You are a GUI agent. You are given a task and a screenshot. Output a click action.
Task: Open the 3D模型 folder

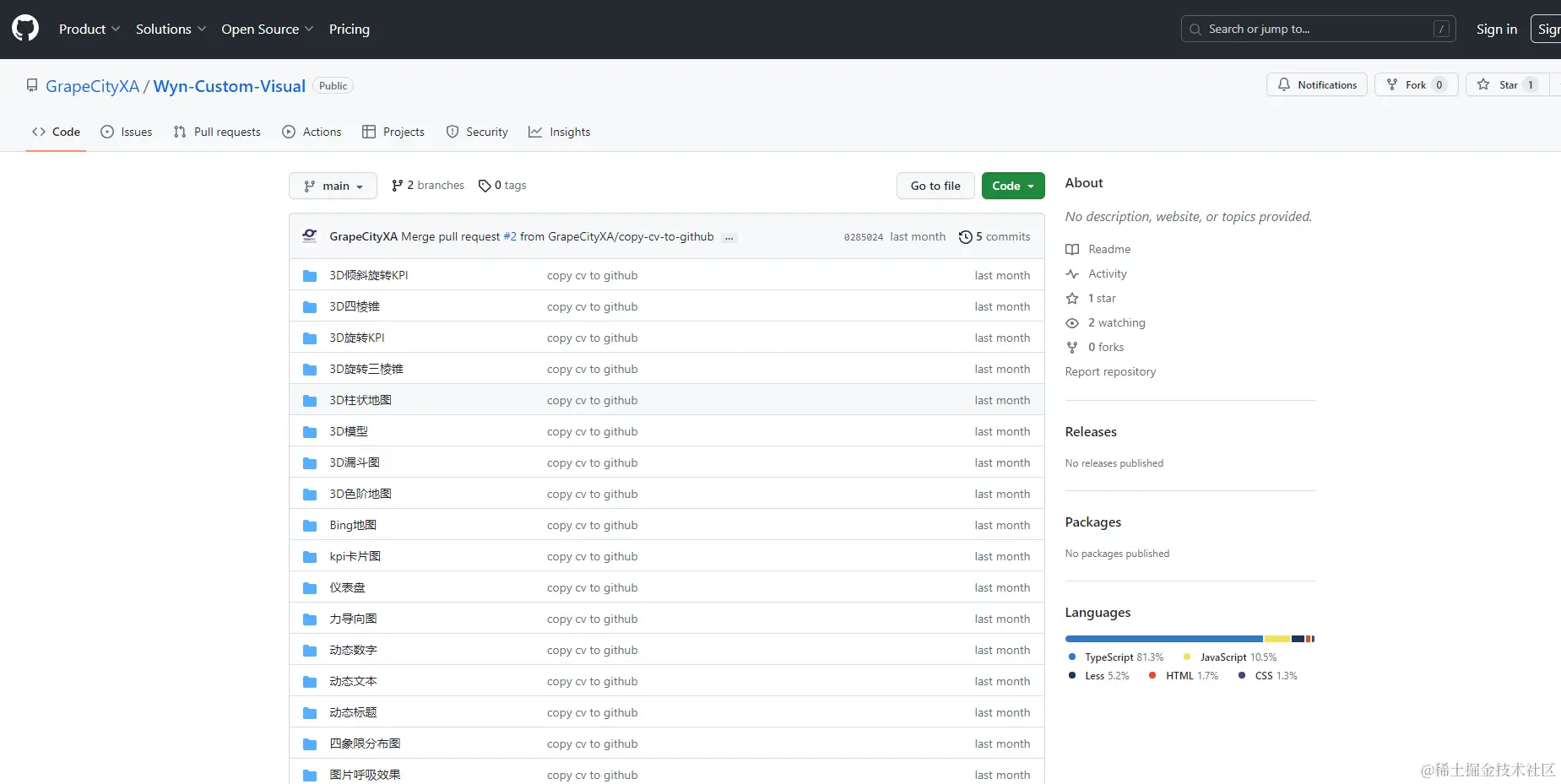[x=349, y=431]
